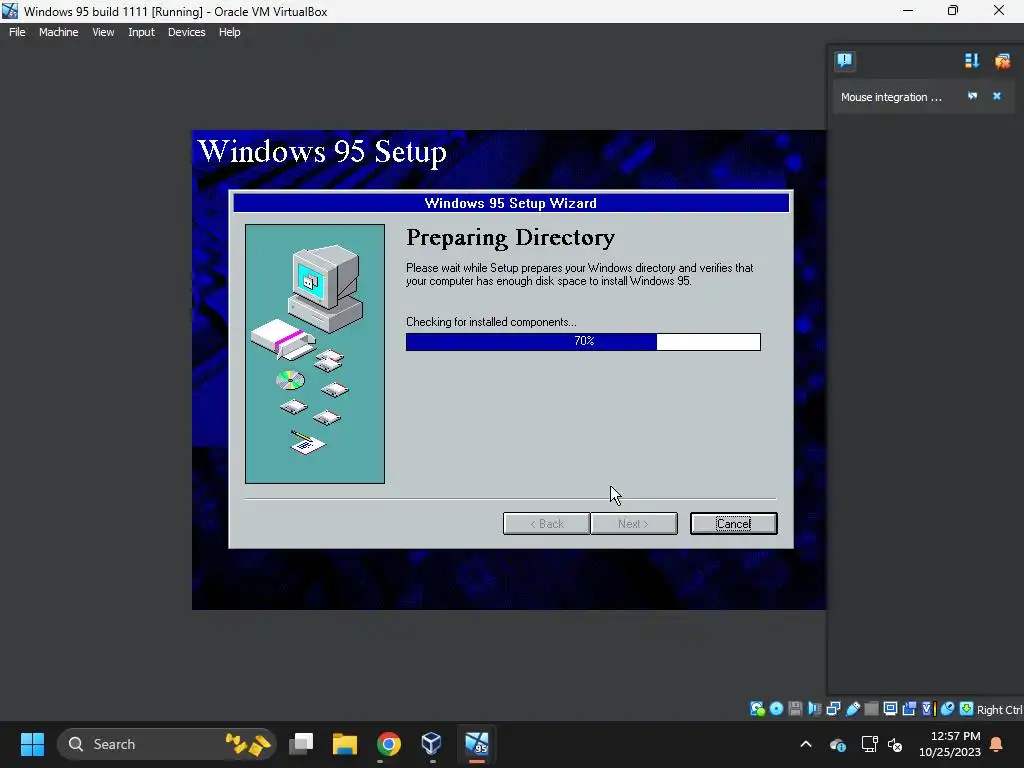Minimize the VirtualBox window
The height and width of the screenshot is (768, 1024).
(908, 10)
